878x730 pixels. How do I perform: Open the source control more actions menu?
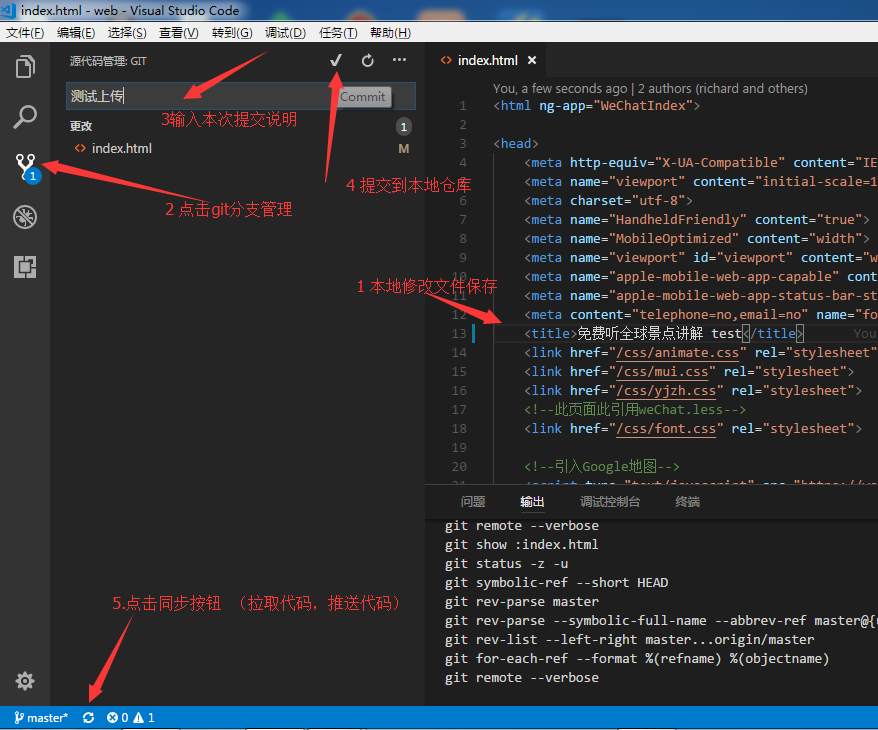(399, 60)
